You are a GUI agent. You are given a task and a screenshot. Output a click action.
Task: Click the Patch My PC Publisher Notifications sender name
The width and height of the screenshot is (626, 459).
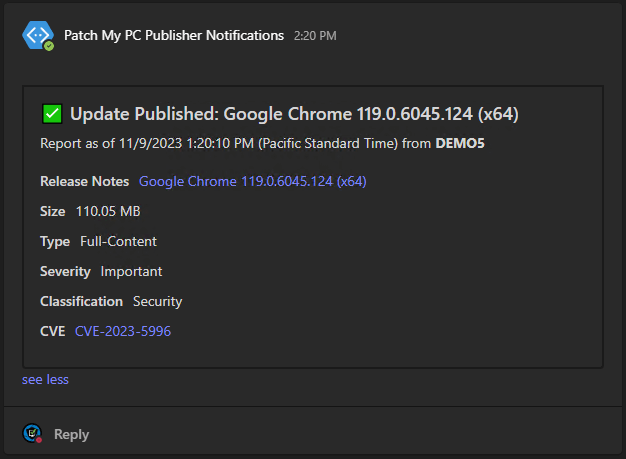174,36
